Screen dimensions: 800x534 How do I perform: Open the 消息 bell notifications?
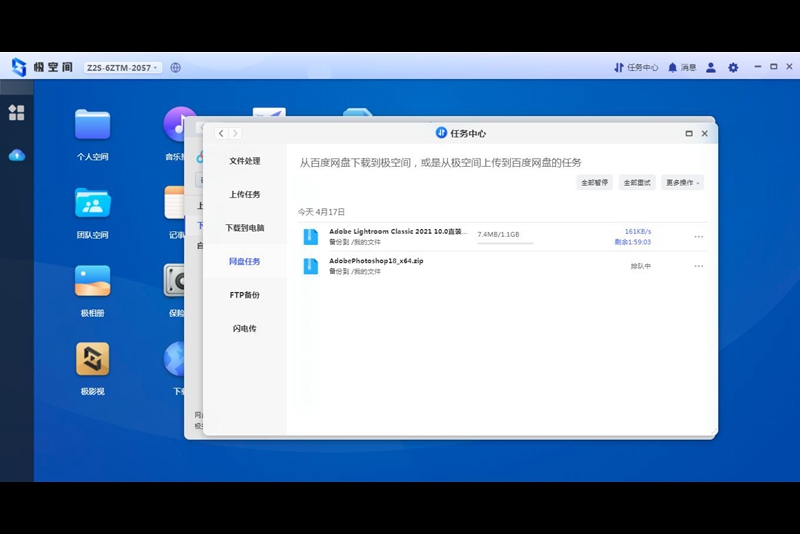click(682, 67)
